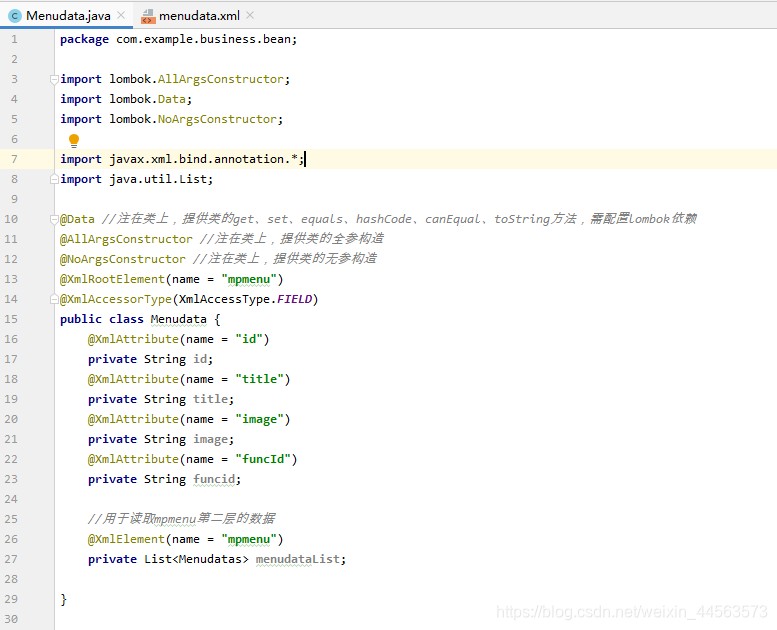Click the 'menudataList' field name
777x630 pixels.
tap(297, 559)
